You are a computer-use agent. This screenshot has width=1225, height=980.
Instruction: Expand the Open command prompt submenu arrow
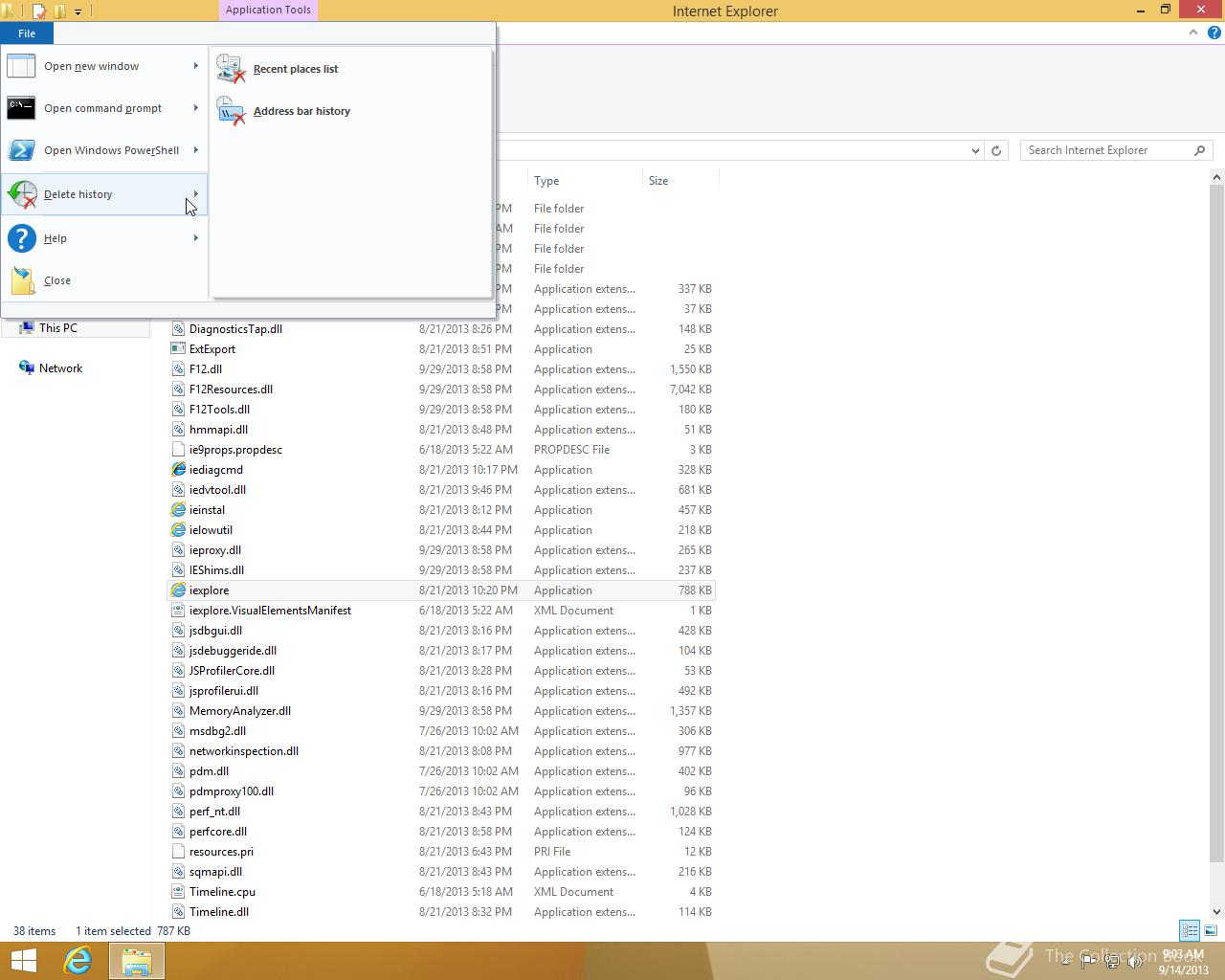coord(196,108)
